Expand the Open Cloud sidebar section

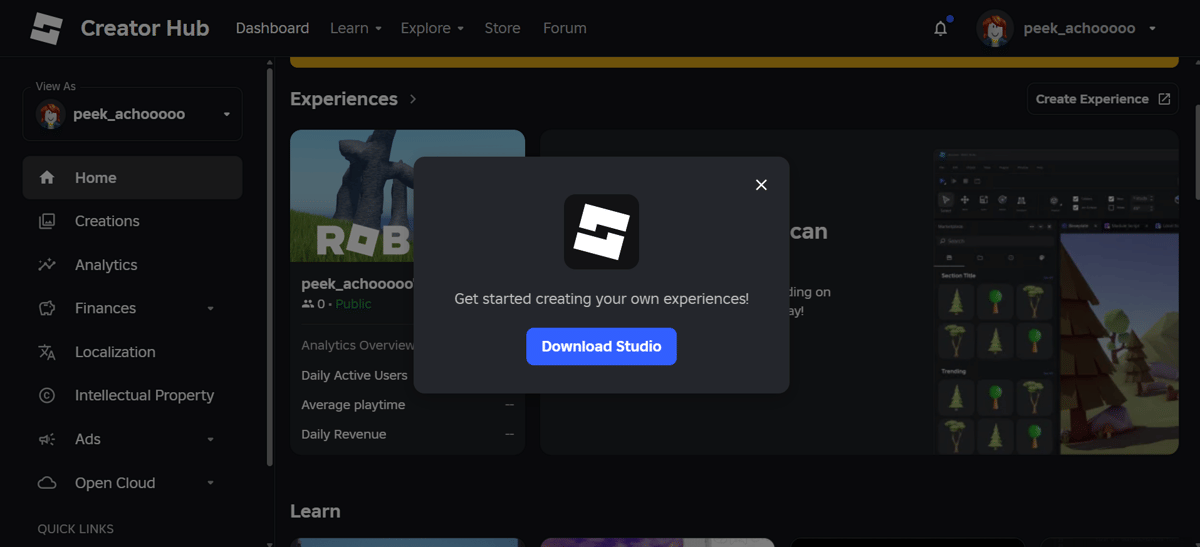tap(210, 483)
